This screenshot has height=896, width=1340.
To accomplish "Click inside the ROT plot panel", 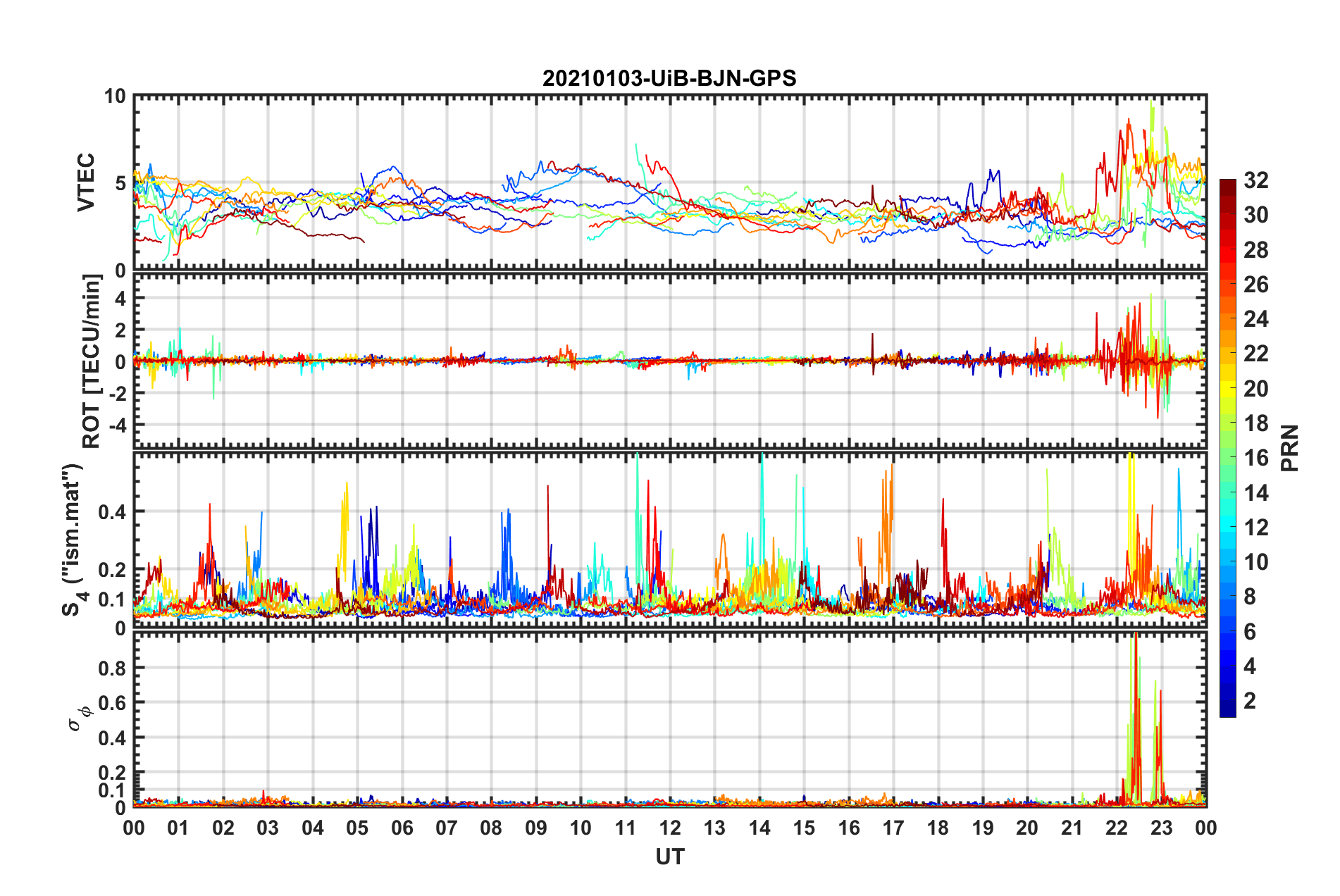I will [x=670, y=360].
